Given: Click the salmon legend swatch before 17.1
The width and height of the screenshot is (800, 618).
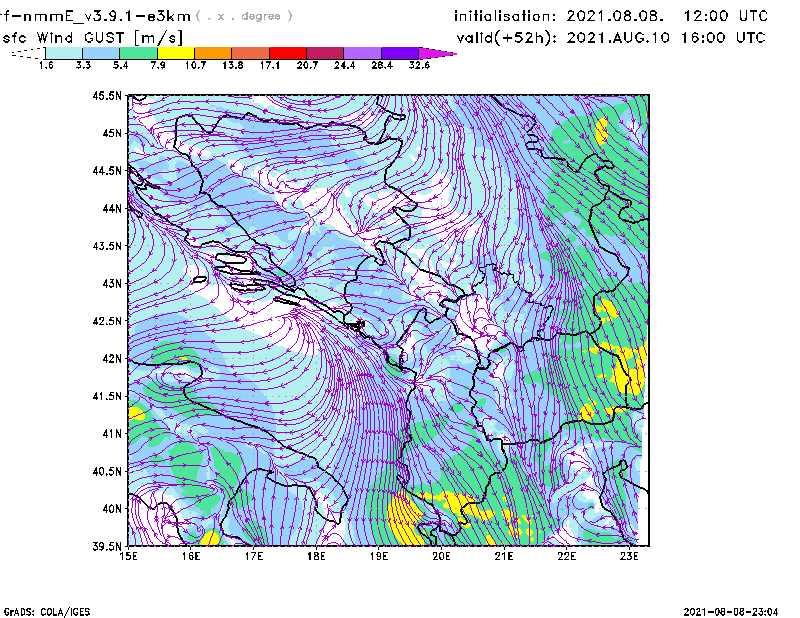Looking at the screenshot, I should [x=251, y=53].
